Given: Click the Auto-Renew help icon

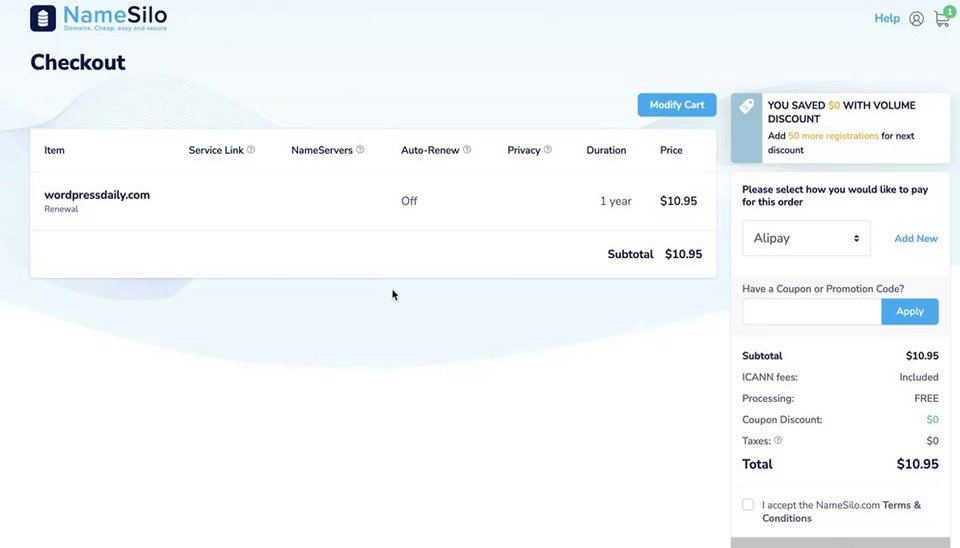Looking at the screenshot, I should [467, 149].
